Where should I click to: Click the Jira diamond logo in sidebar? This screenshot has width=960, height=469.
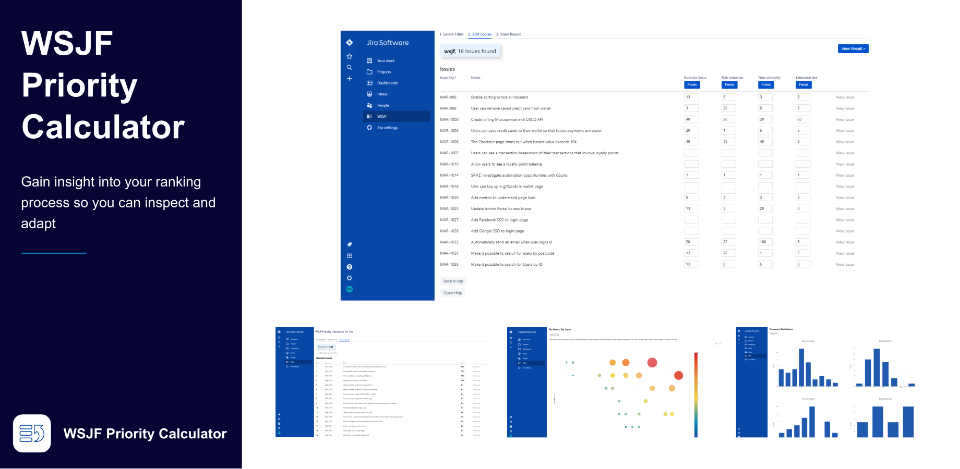point(349,42)
